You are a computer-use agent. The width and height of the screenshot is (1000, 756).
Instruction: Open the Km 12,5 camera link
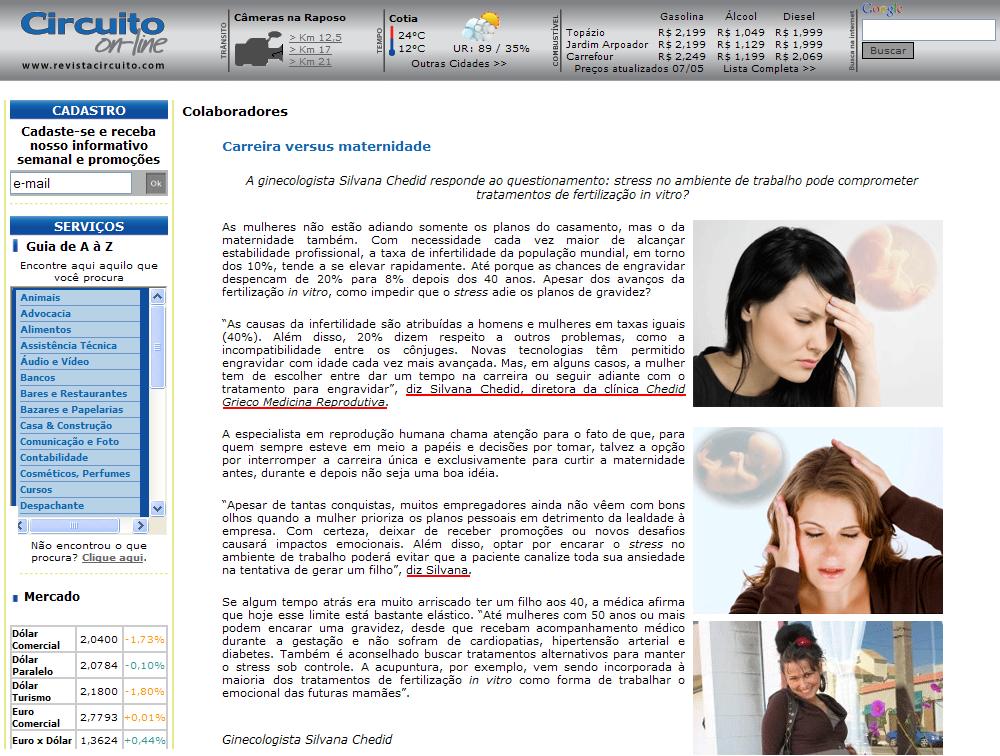tap(315, 37)
